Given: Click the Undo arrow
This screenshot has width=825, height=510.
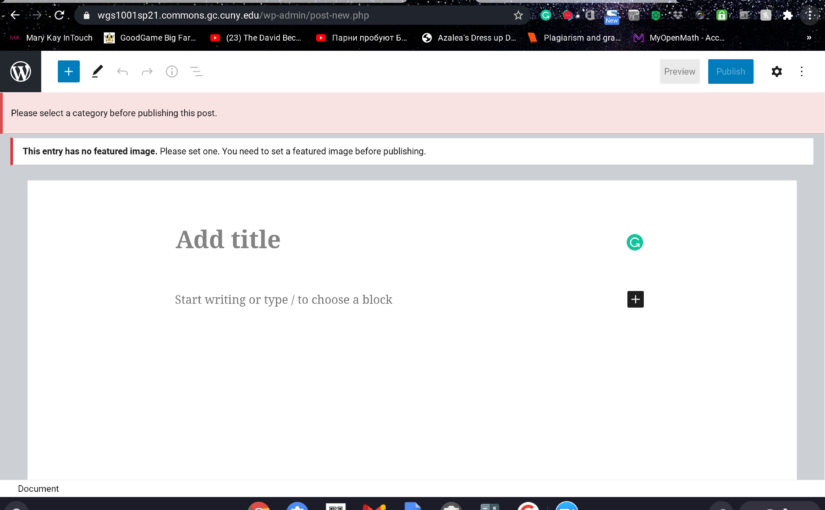Looking at the screenshot, I should tap(122, 72).
